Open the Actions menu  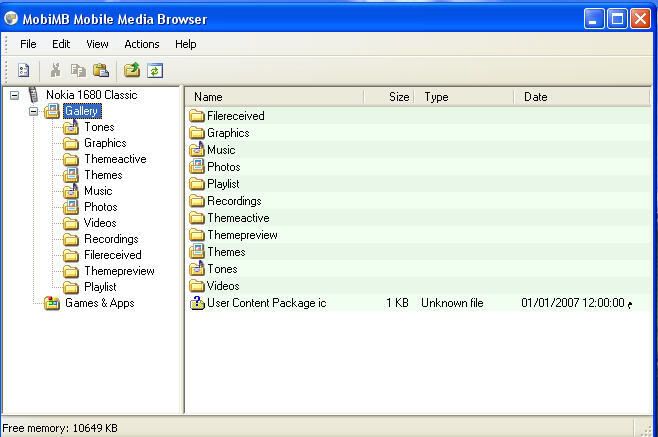click(x=142, y=44)
